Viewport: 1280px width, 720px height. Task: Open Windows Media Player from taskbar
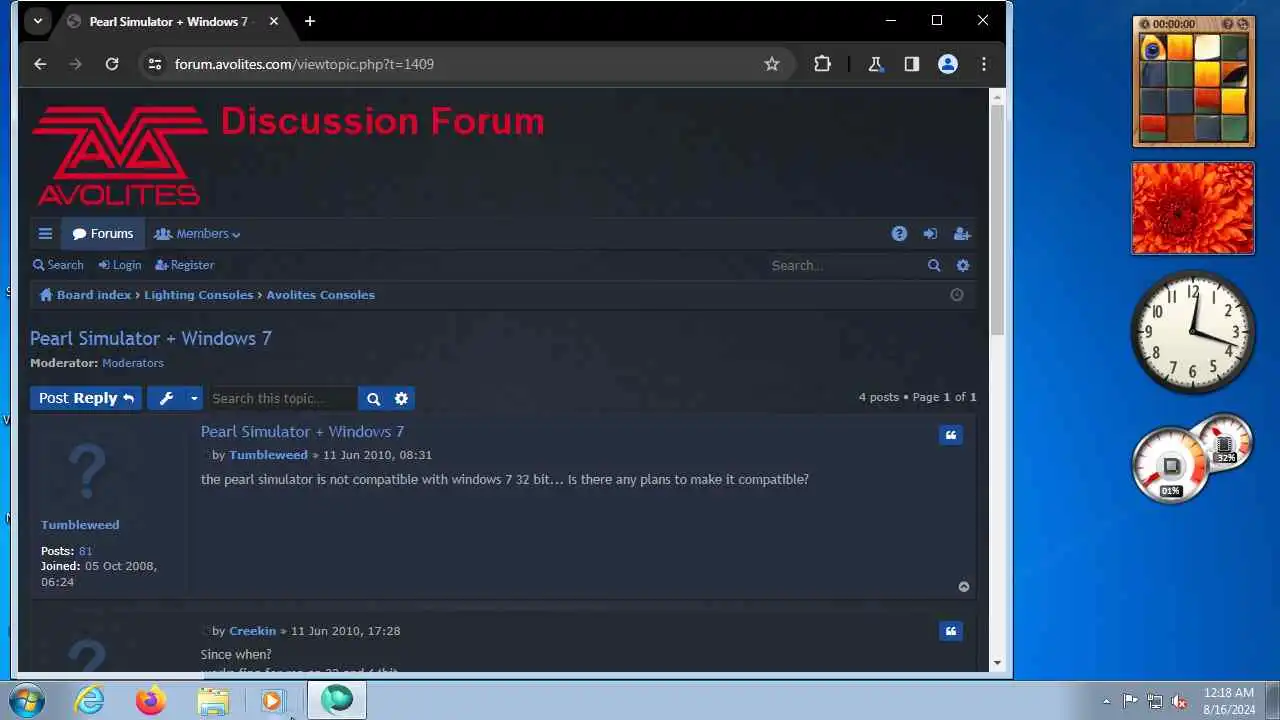click(273, 700)
